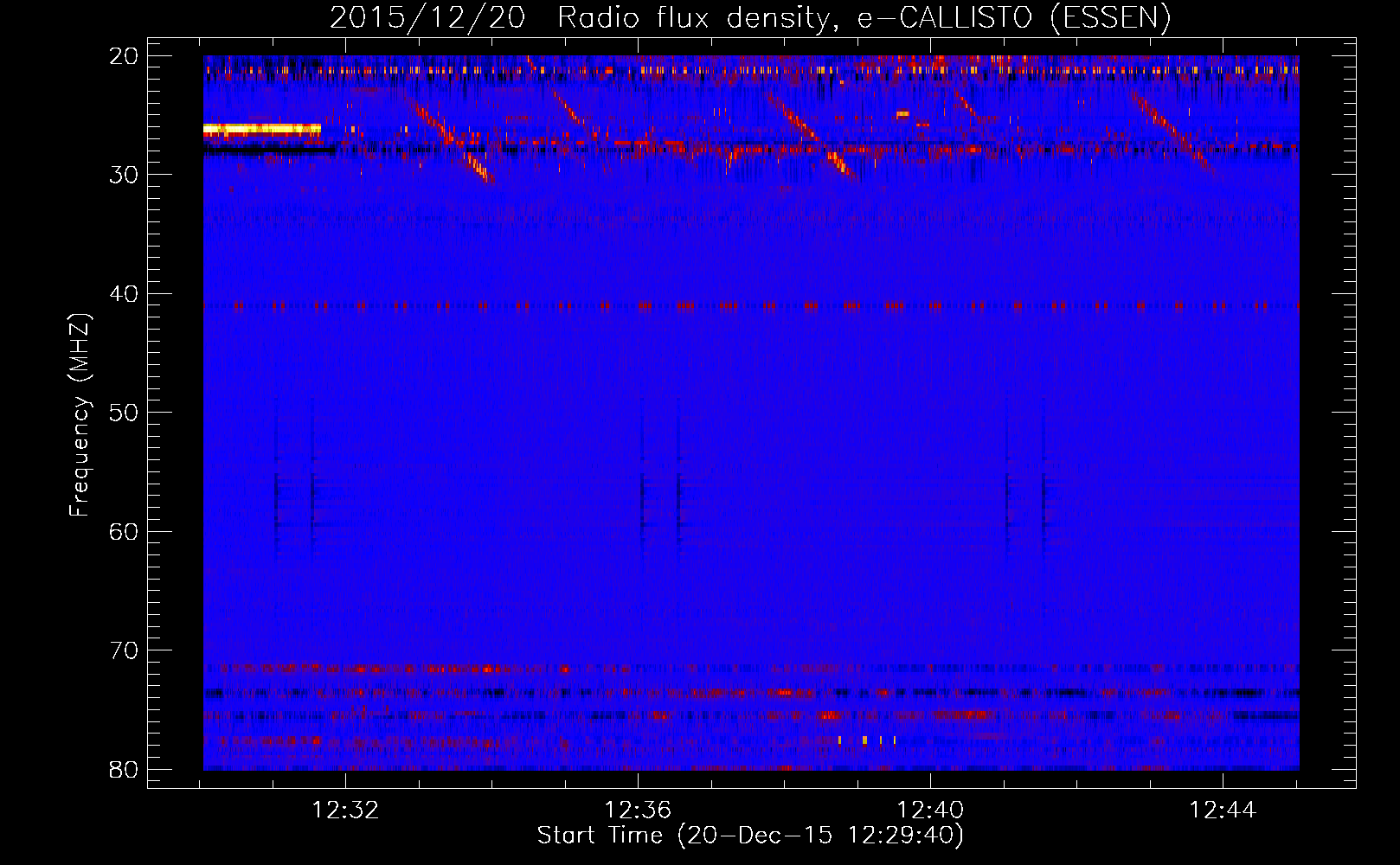Click the bright yellow band near 26 MHz

point(262,130)
